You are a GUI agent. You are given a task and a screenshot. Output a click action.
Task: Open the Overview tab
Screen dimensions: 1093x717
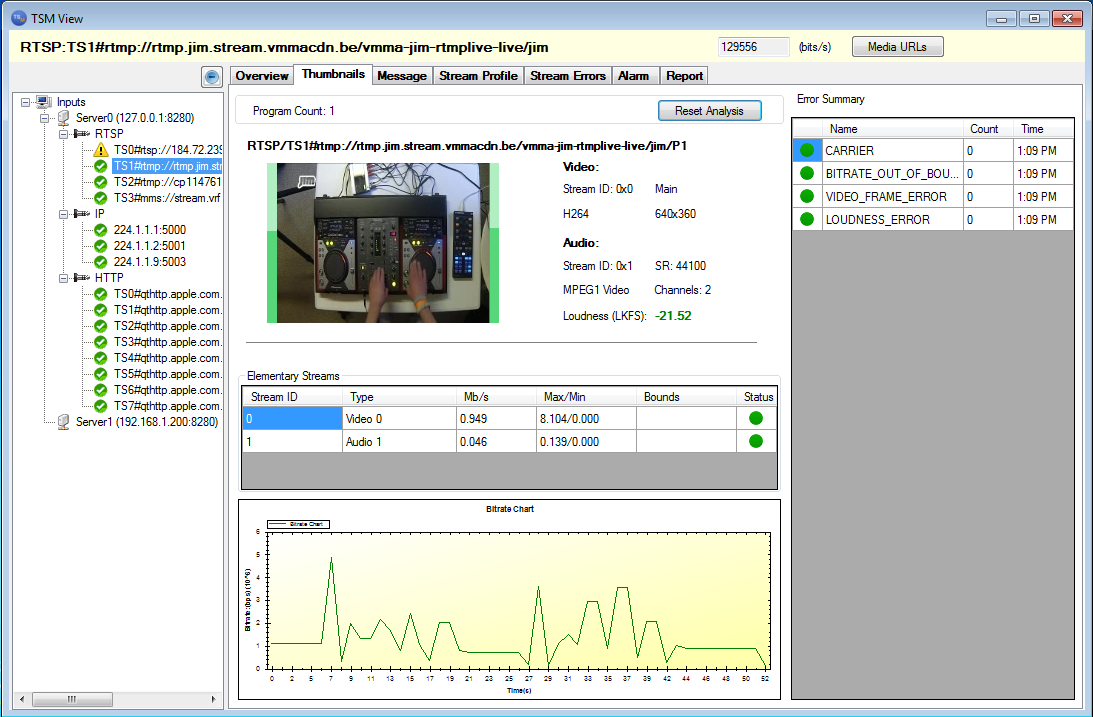(x=262, y=76)
